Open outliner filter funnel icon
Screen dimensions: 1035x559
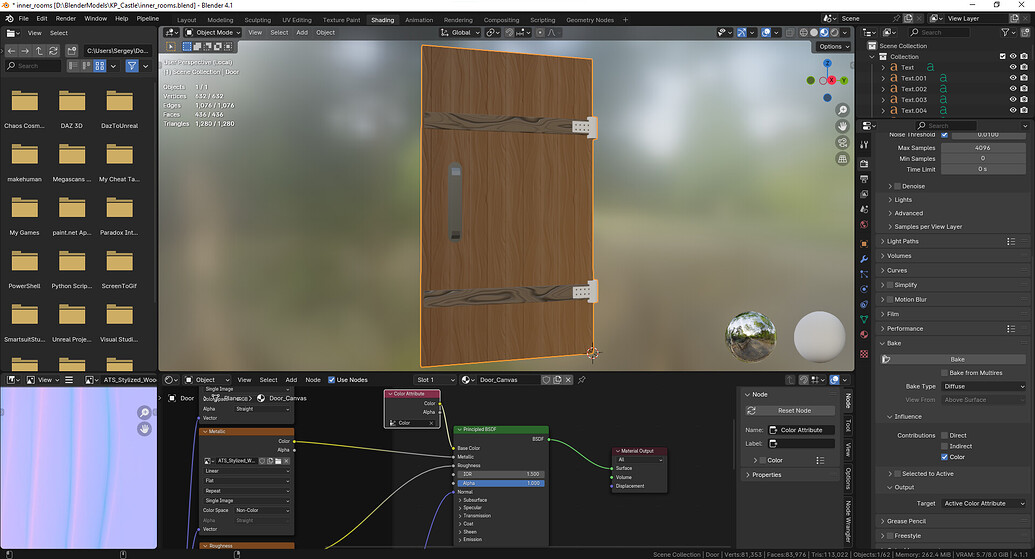click(x=1005, y=32)
